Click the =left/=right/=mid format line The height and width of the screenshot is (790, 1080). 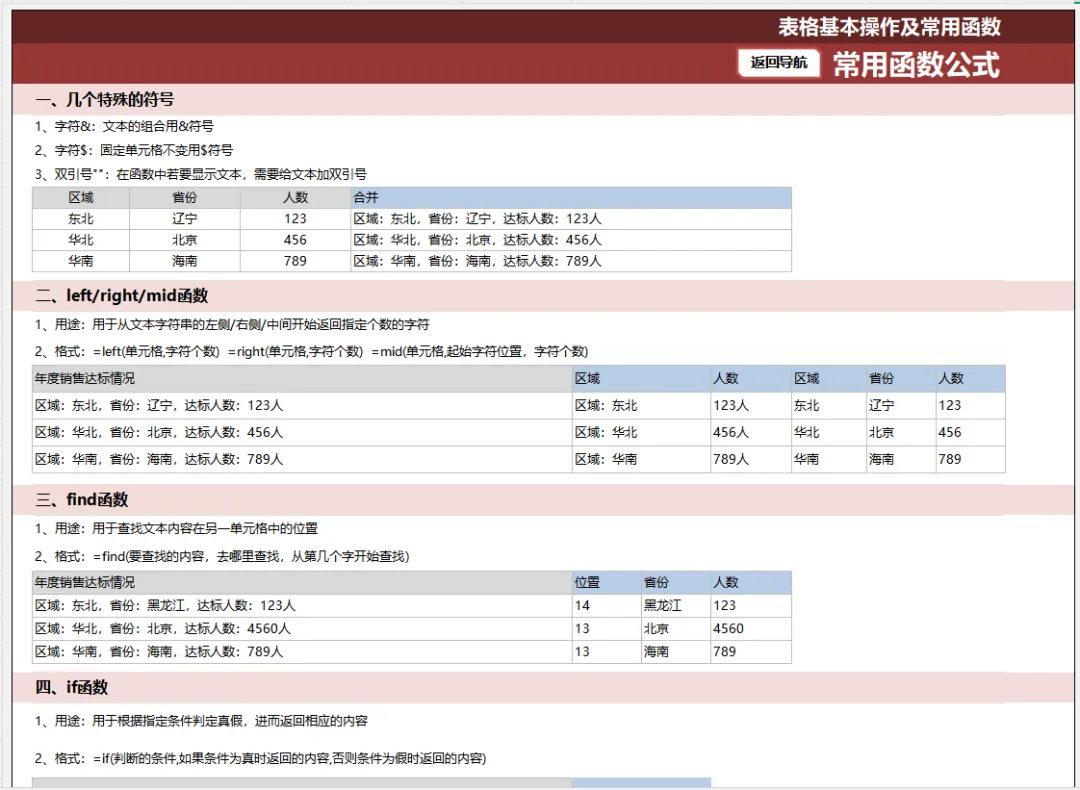(311, 351)
